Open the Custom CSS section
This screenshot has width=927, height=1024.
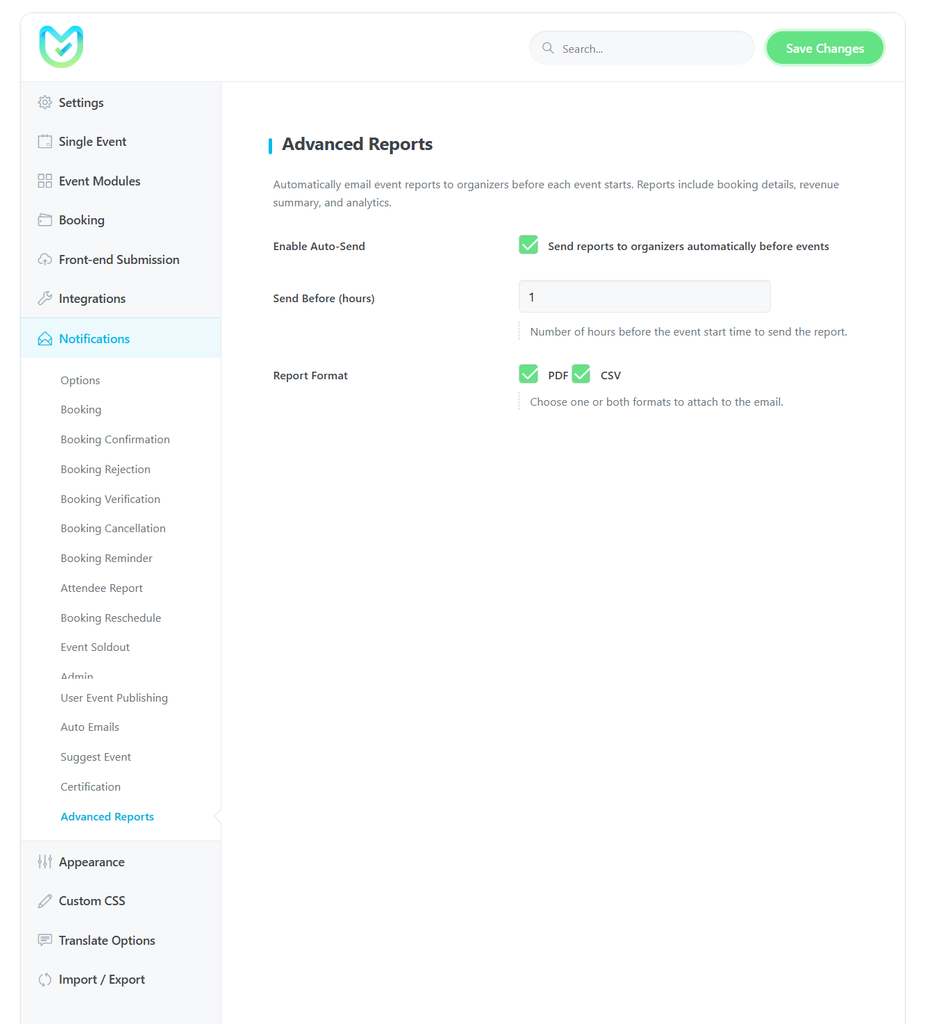(x=121, y=901)
